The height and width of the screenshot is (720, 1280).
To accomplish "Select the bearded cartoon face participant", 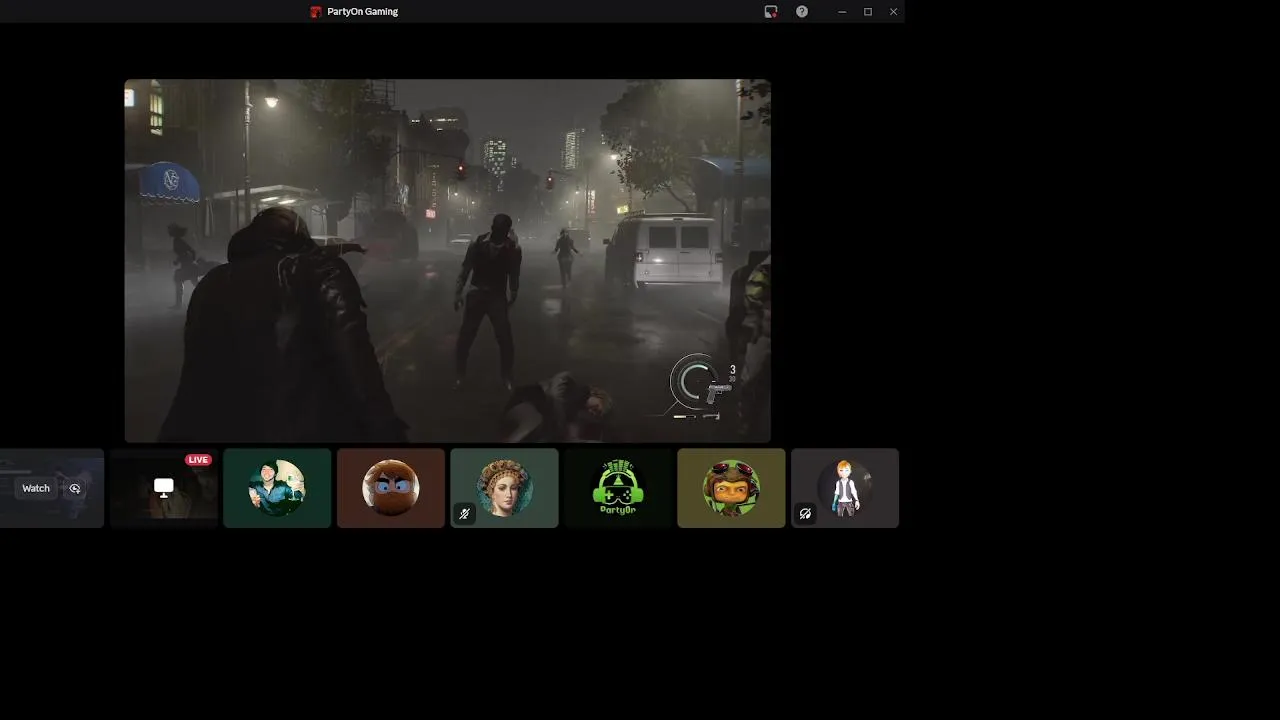I will tap(391, 488).
